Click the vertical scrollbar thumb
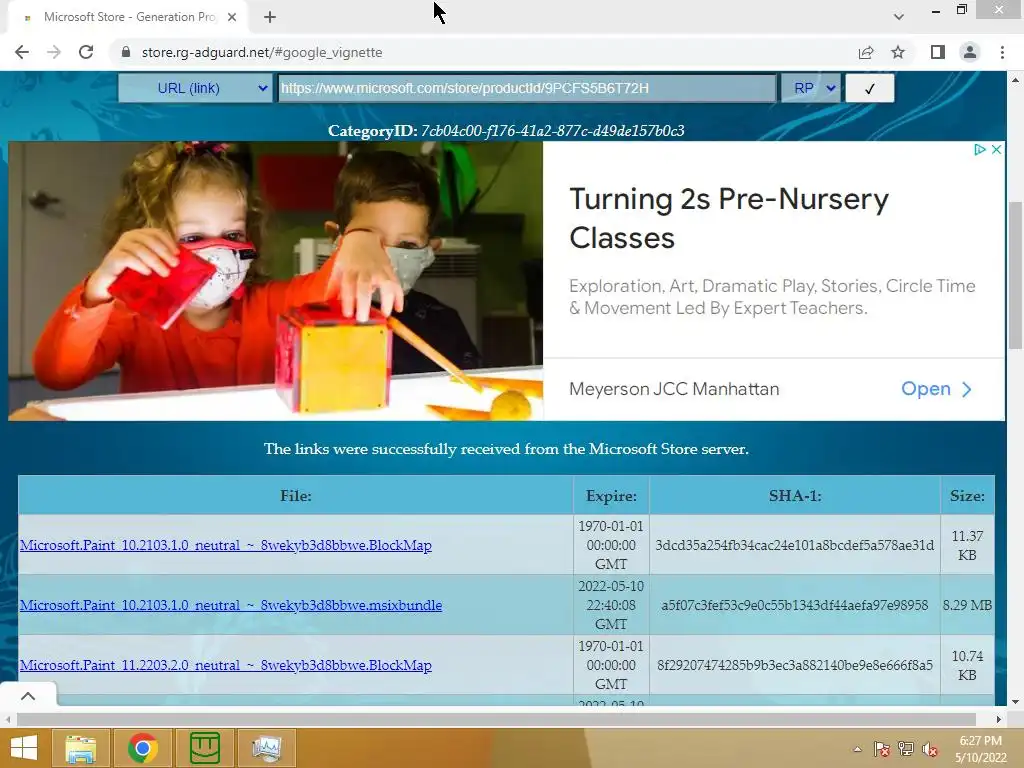The width and height of the screenshot is (1024, 768). pos(1015,276)
